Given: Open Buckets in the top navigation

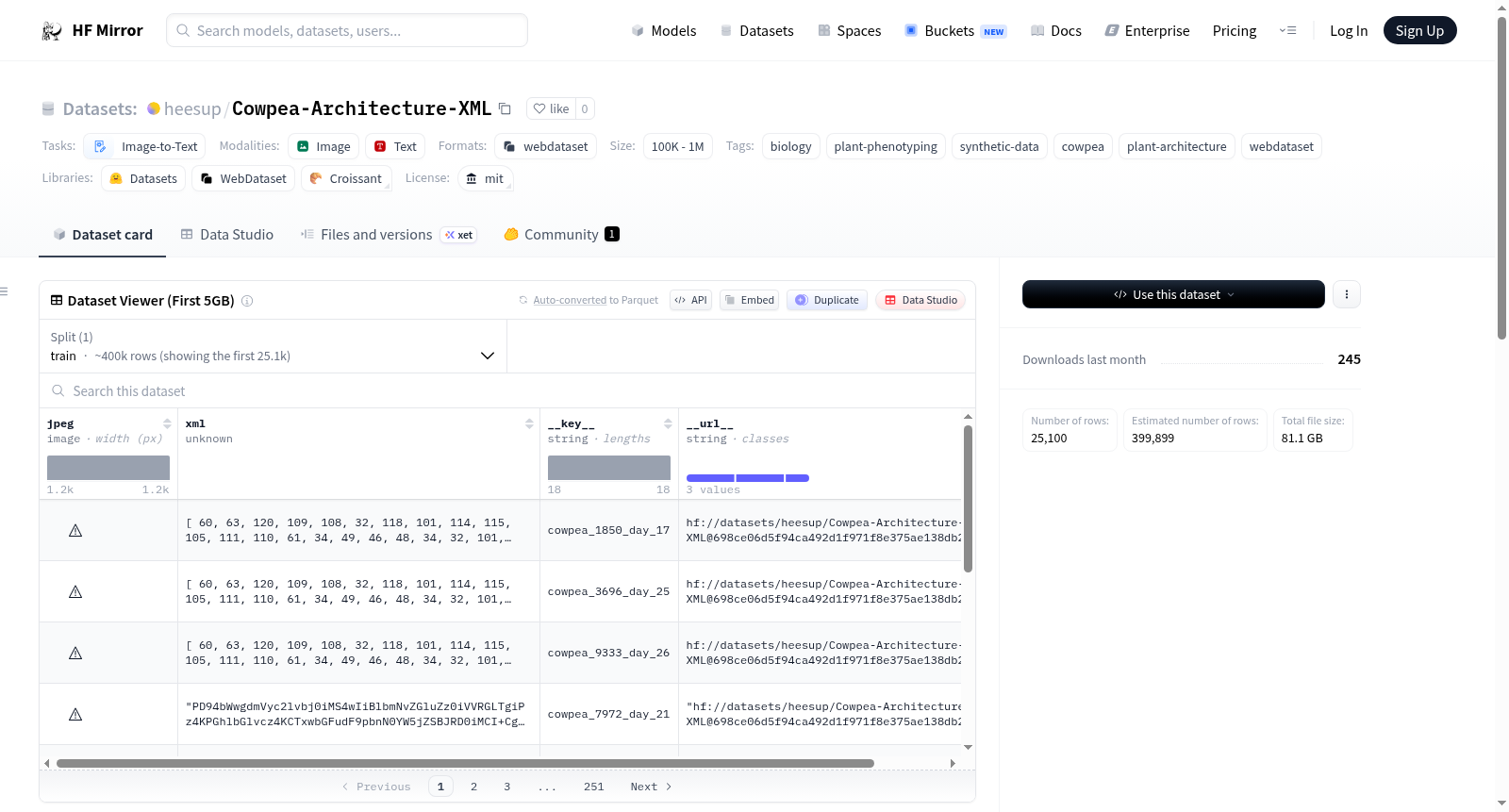Looking at the screenshot, I should pos(955,31).
